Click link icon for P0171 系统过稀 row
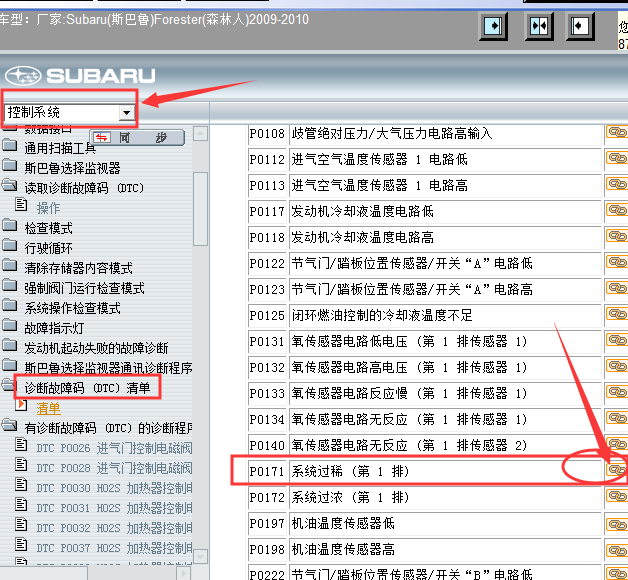Screen dimensions: 628x580 coord(617,469)
